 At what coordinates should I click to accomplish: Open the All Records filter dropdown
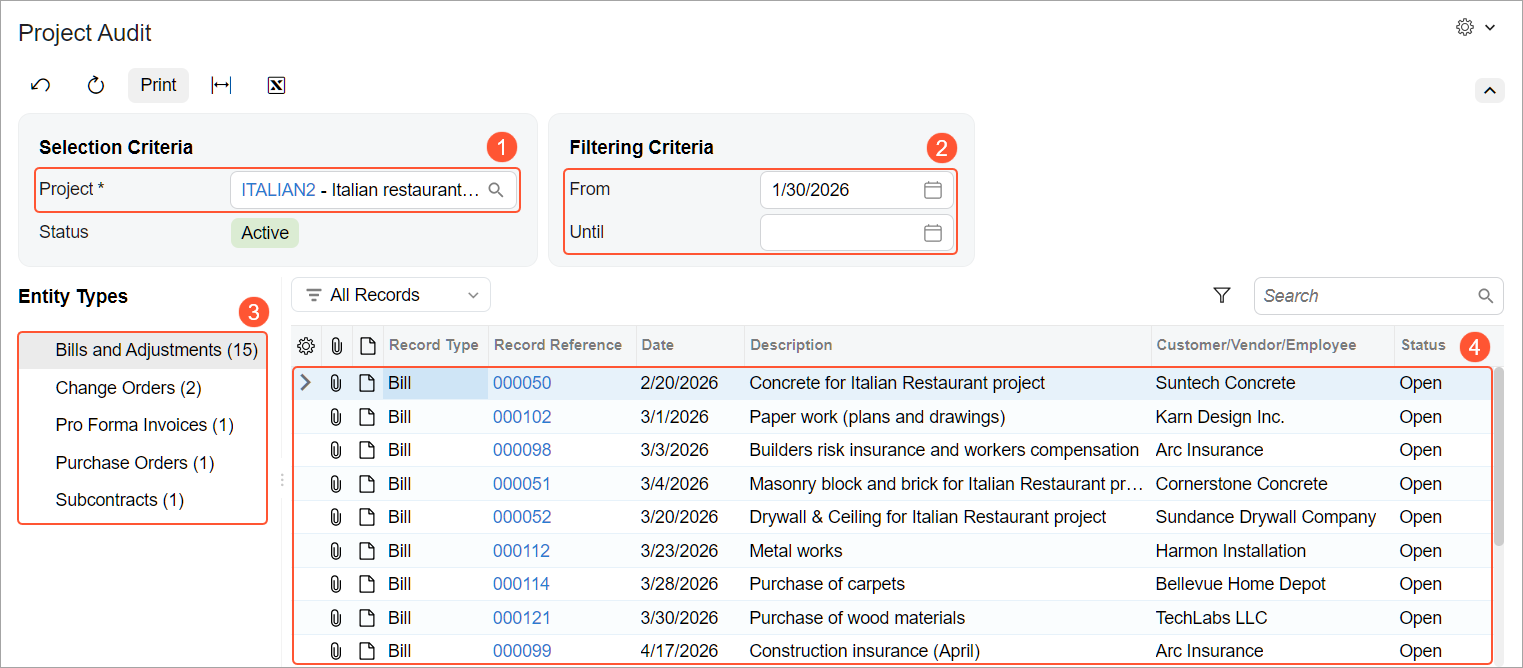coord(391,295)
